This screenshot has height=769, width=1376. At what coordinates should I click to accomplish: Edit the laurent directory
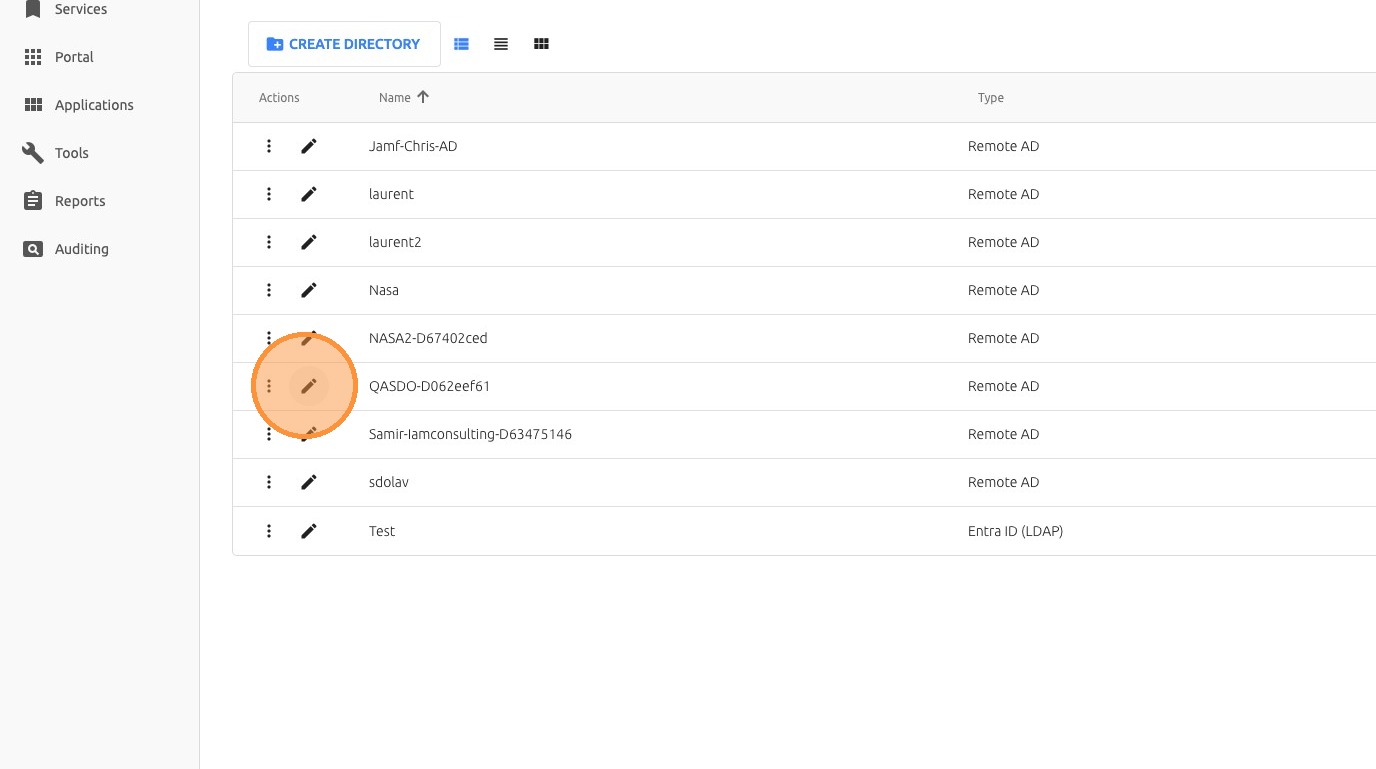click(309, 194)
